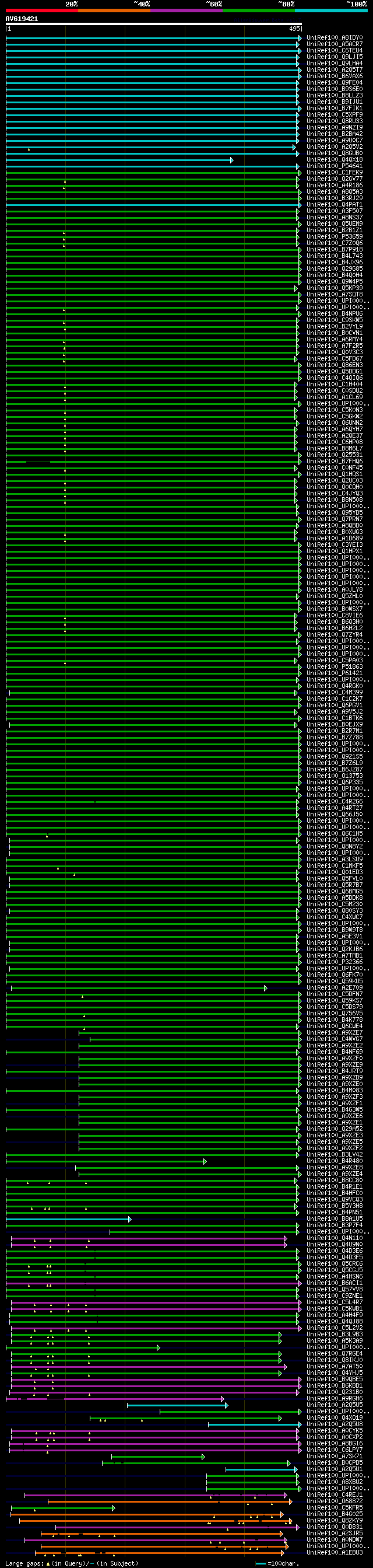The width and height of the screenshot is (373, 1568).
Task: Select the UniRef100_B4R480 label
Action: pos(335,1161)
